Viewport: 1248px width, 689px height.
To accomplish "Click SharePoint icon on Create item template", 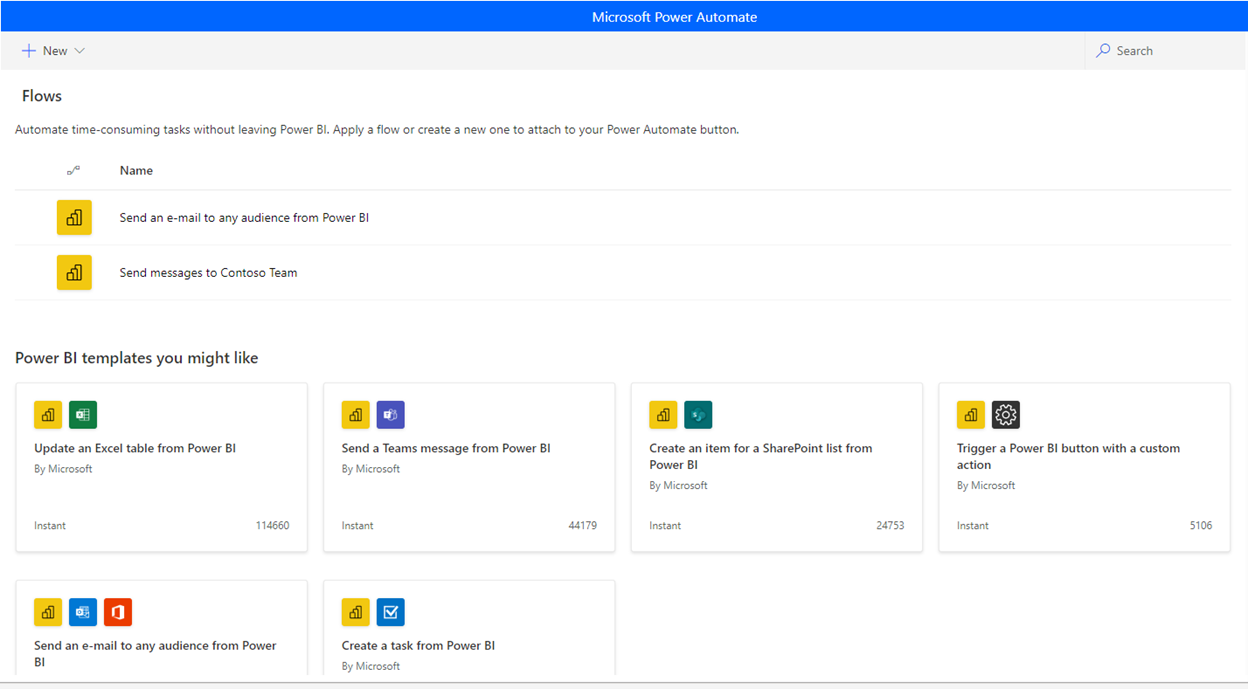I will pyautogui.click(x=698, y=415).
